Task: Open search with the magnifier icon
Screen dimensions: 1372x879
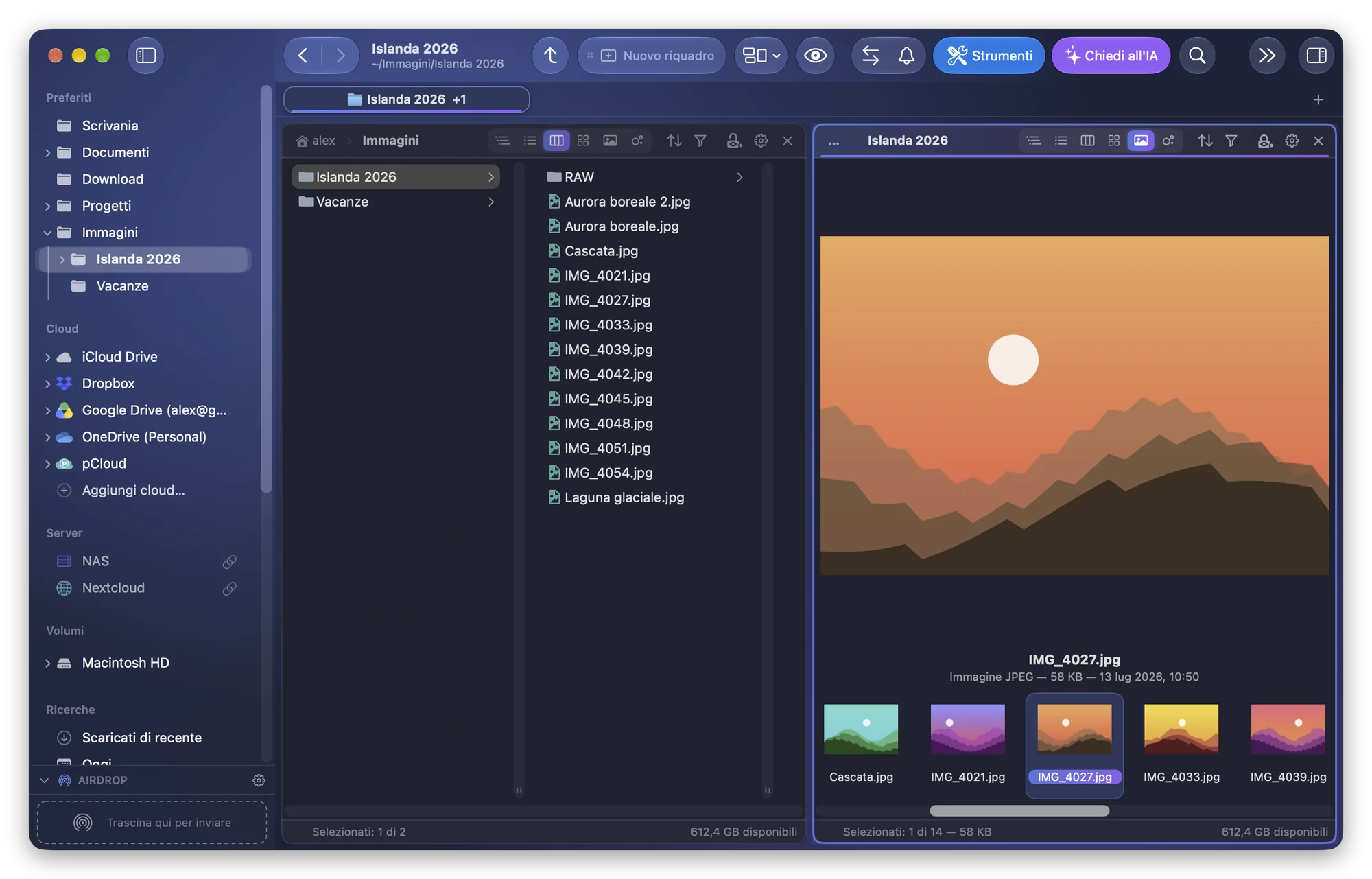Action: [1197, 56]
